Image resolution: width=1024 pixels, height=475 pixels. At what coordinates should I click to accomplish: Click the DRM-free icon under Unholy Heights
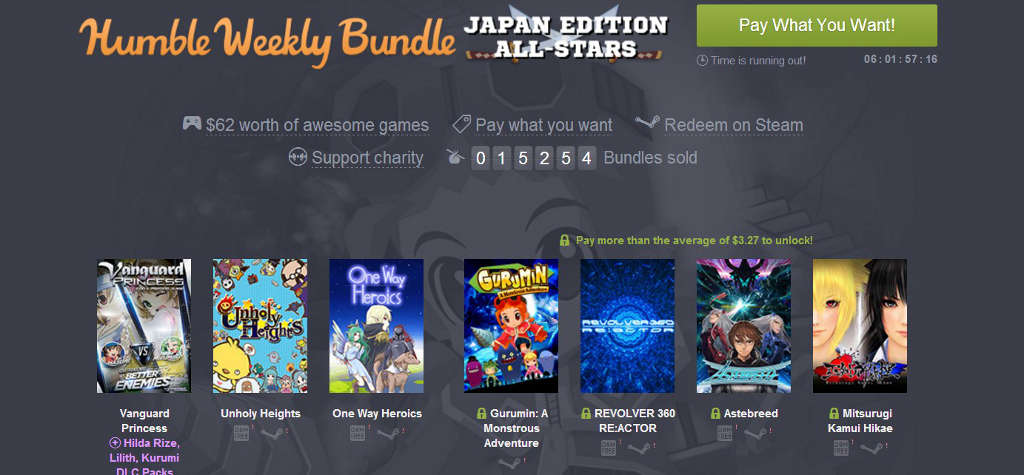coord(242,433)
